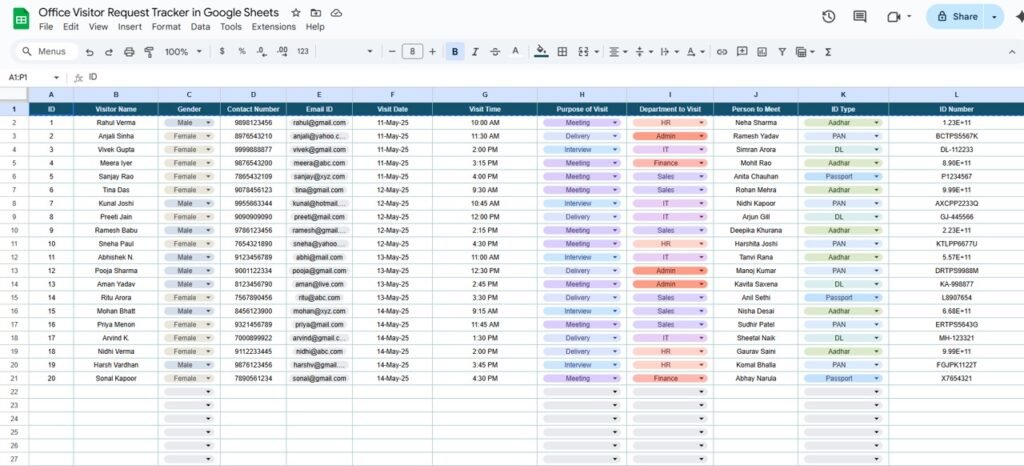
Task: Start a Meet call via camera icon
Action: [893, 16]
